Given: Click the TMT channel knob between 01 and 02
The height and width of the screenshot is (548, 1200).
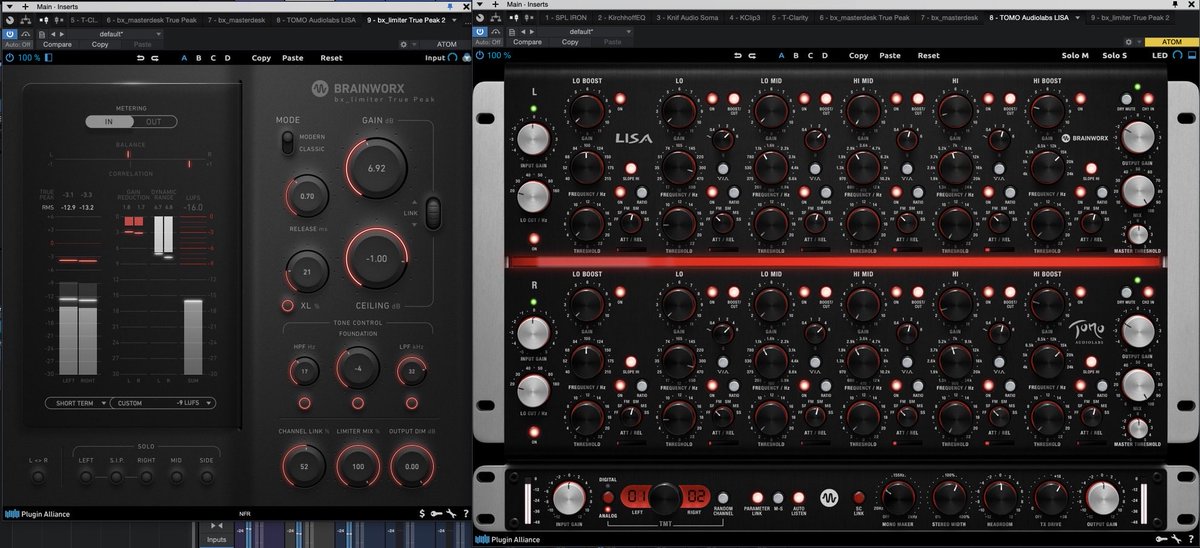Looking at the screenshot, I should (667, 497).
